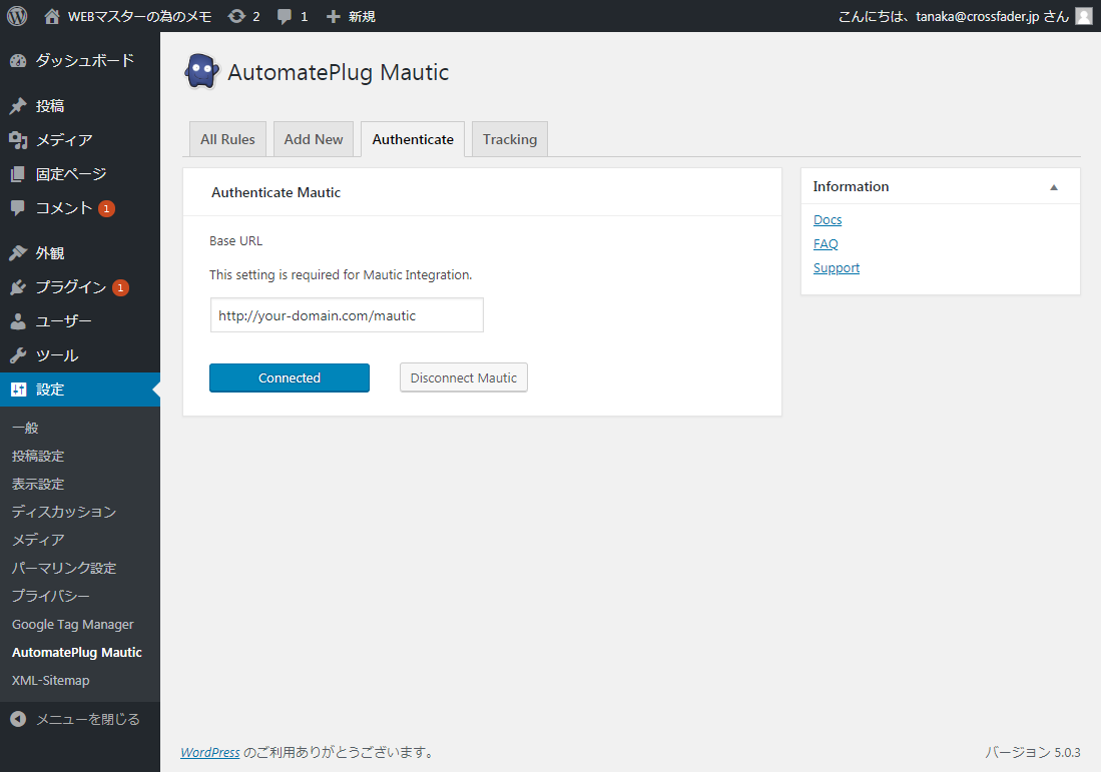This screenshot has width=1101, height=772.
Task: Click the Base URL input field
Action: [346, 315]
